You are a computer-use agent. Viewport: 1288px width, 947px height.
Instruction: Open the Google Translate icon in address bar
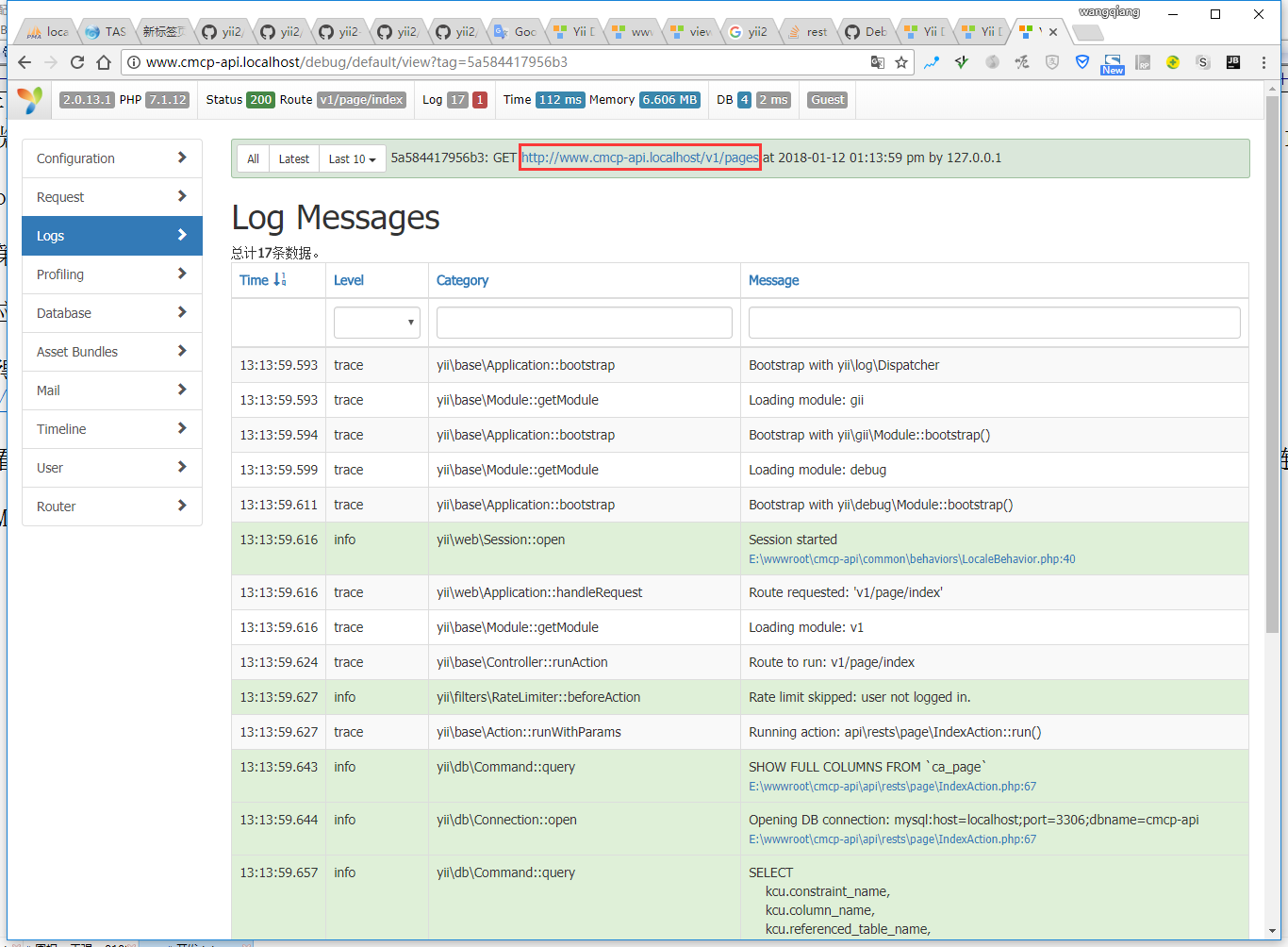[877, 62]
